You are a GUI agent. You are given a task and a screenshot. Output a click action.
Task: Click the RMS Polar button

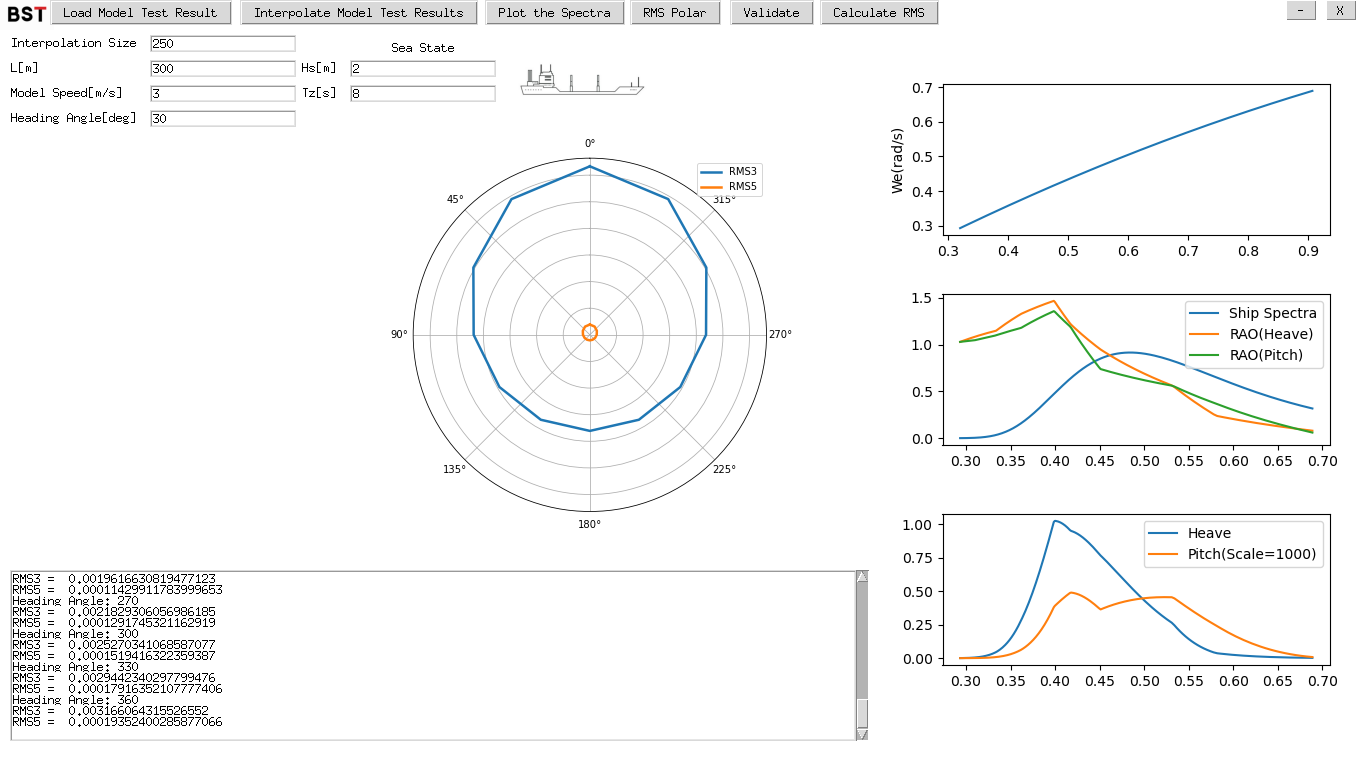click(x=675, y=13)
